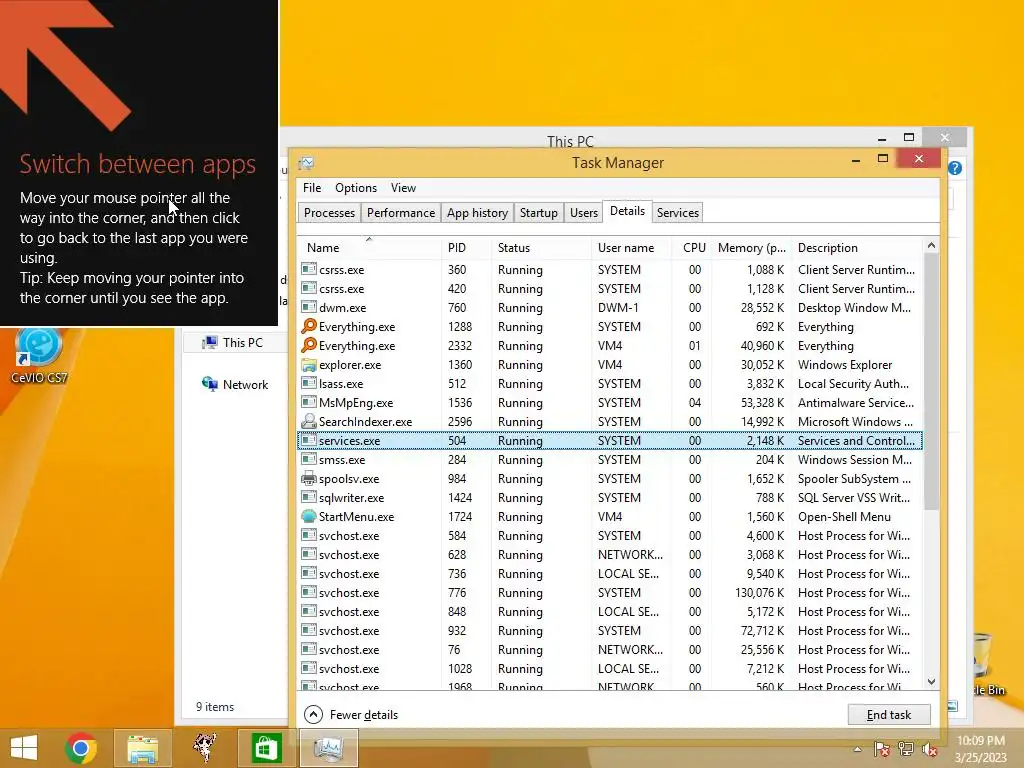Click the DWM-1 user name cell

click(618, 307)
